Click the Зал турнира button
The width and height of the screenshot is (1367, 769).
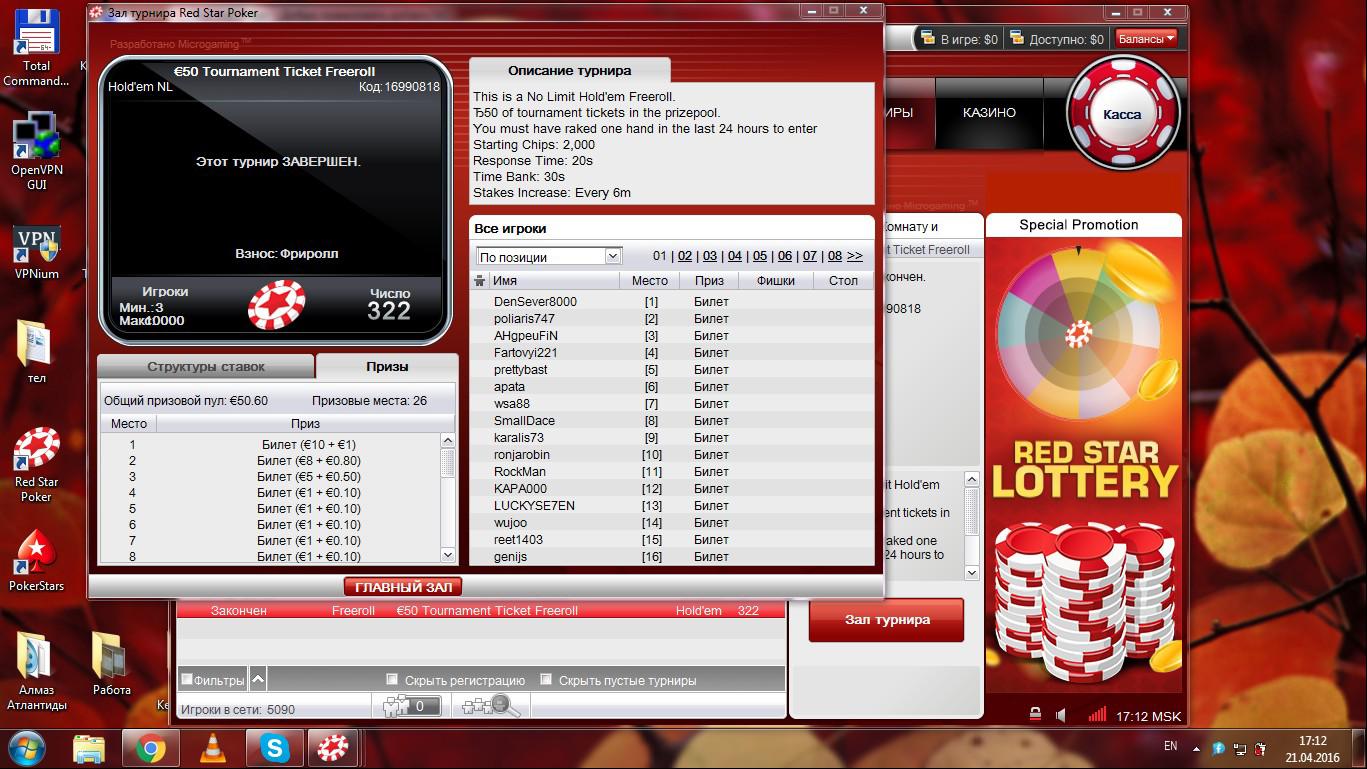click(887, 620)
